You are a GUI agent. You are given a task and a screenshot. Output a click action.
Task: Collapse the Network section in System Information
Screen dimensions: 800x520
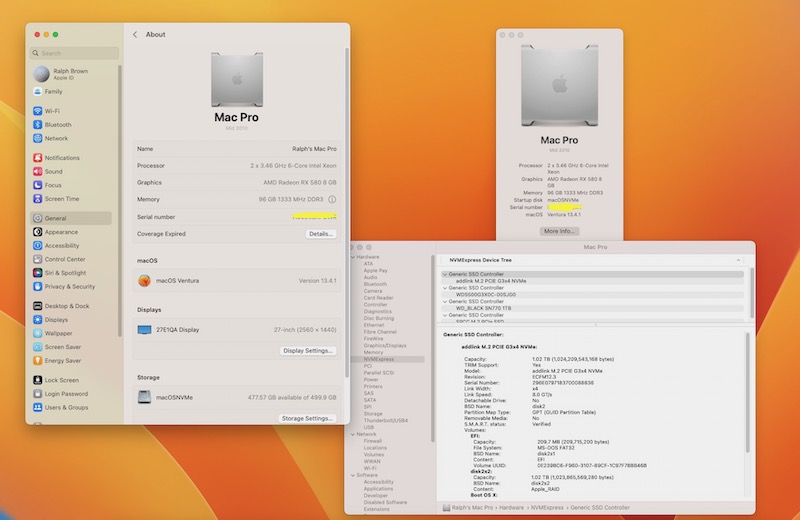(353, 434)
